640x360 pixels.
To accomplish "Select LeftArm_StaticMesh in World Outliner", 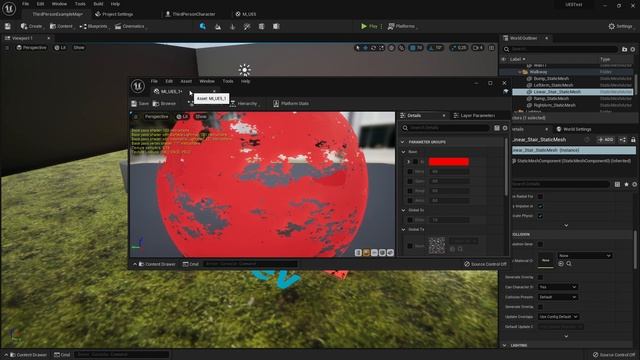I will (553, 85).
